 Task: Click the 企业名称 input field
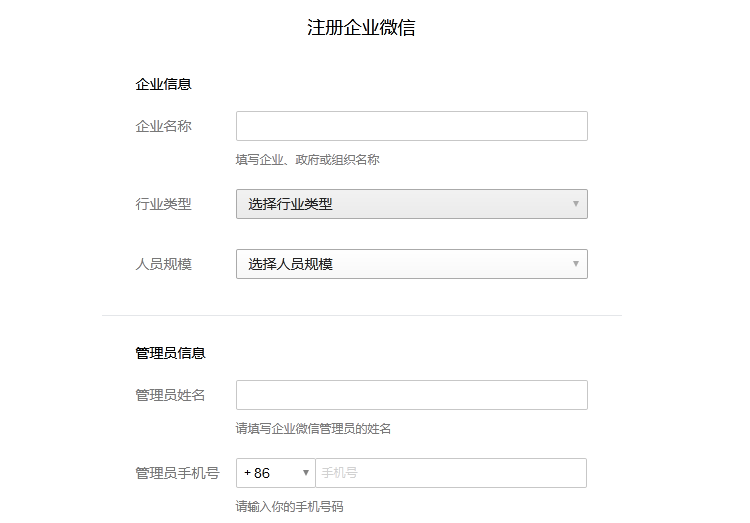tap(411, 126)
